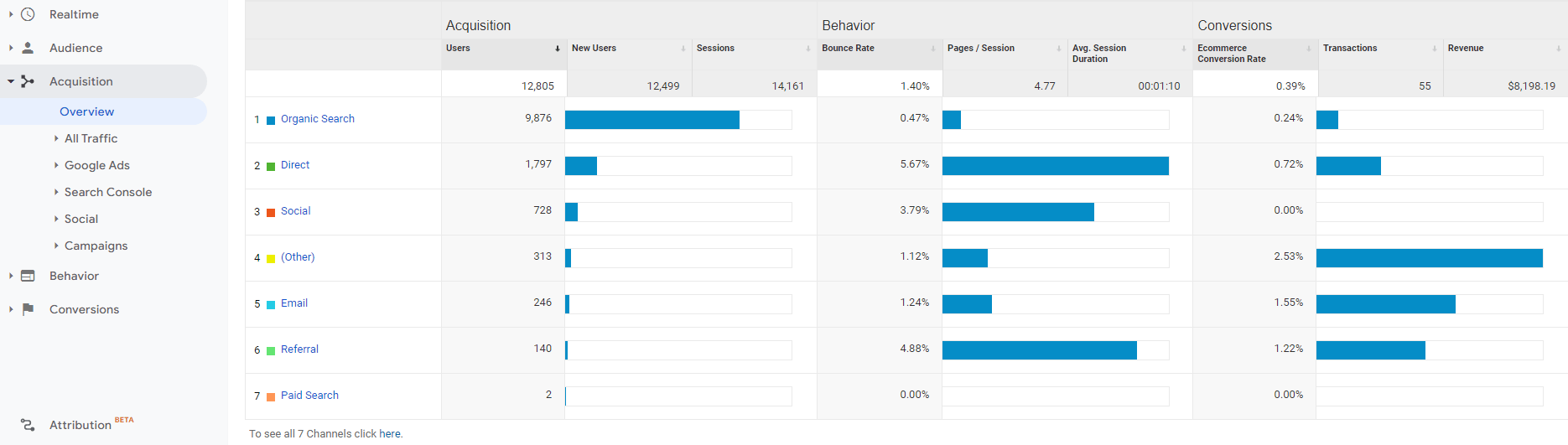The height and width of the screenshot is (445, 1568).
Task: Click the yellow (Other) color swatch
Action: (x=271, y=258)
